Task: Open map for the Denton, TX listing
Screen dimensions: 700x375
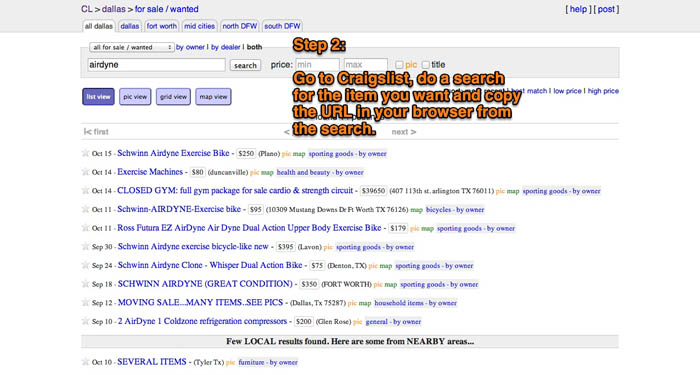Action: (x=386, y=266)
